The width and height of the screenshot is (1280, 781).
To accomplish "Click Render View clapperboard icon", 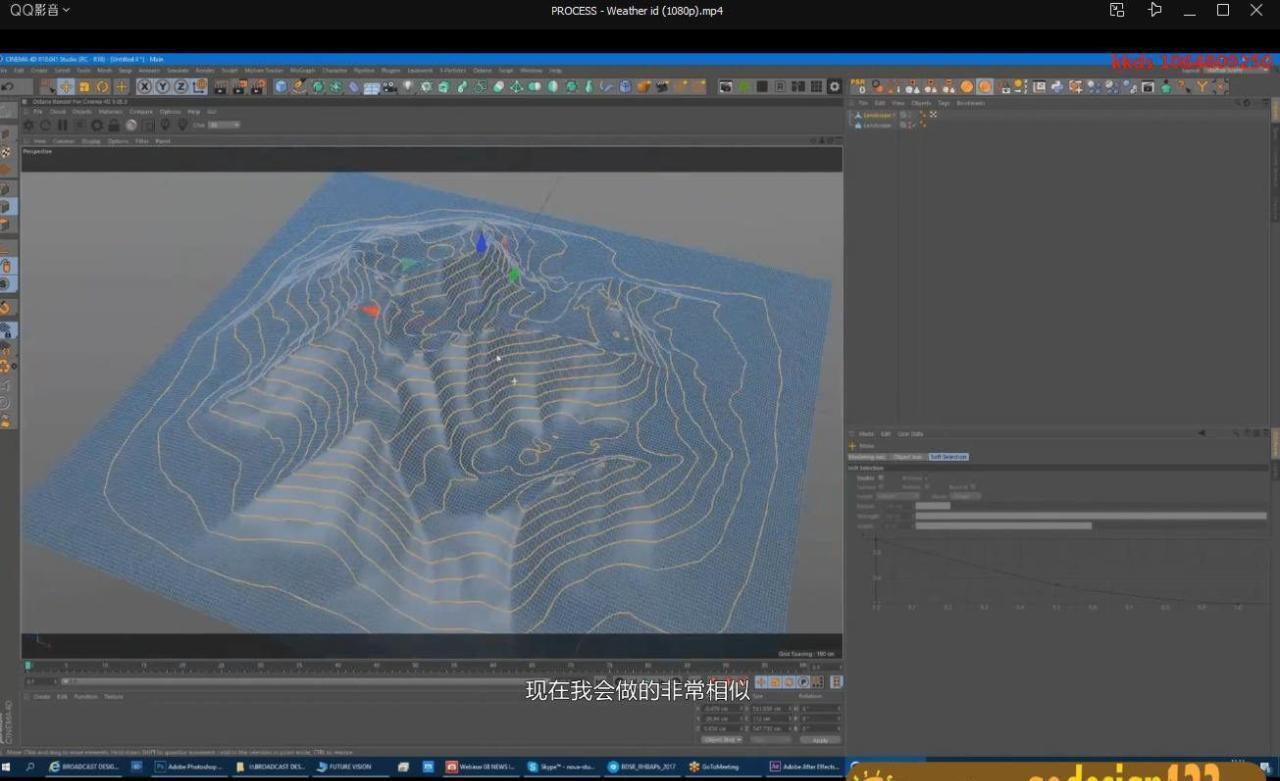I will coord(221,87).
